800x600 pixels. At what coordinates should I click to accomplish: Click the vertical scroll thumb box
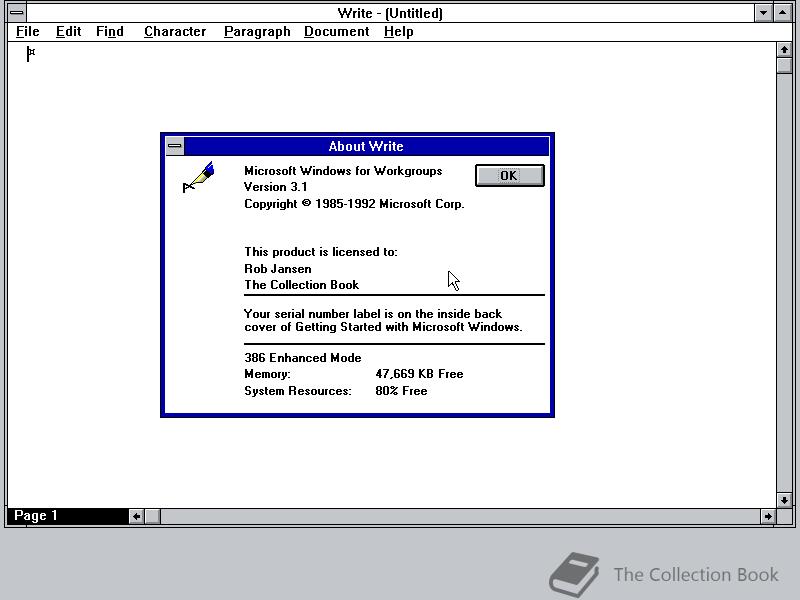pos(784,65)
